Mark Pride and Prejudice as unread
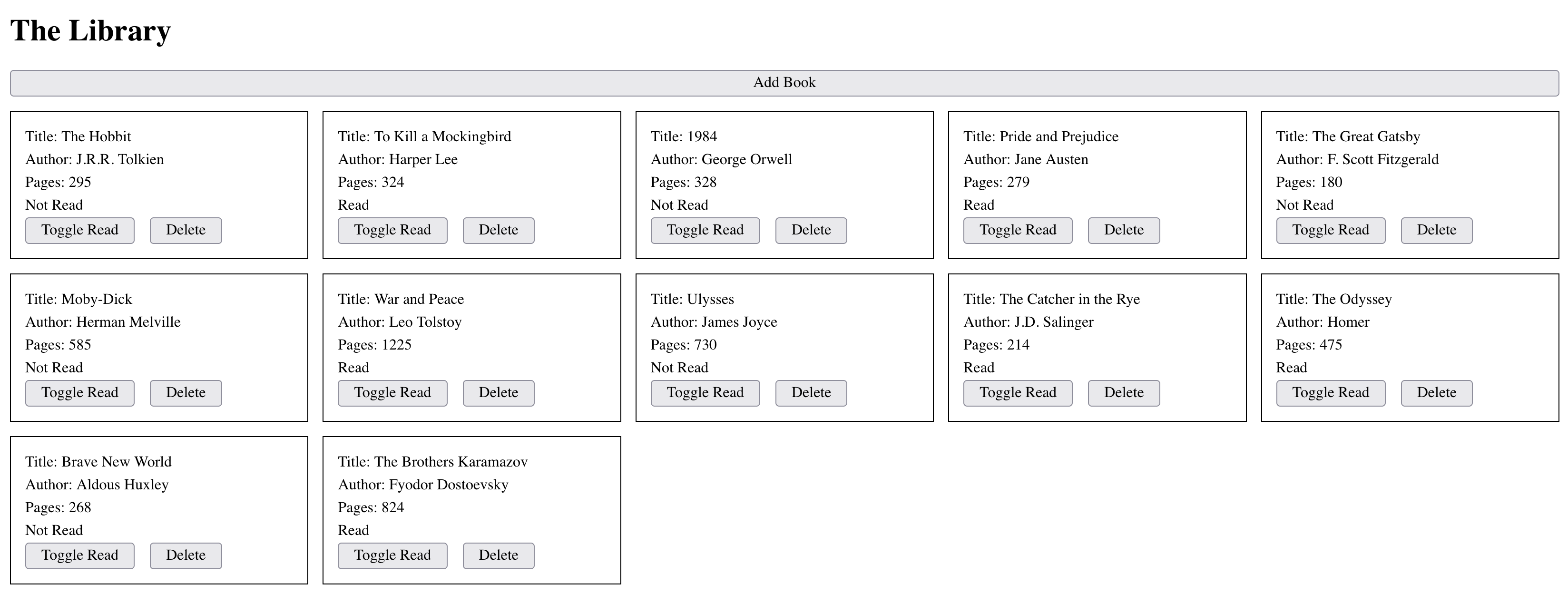Image resolution: width=1568 pixels, height=603 pixels. click(1018, 231)
